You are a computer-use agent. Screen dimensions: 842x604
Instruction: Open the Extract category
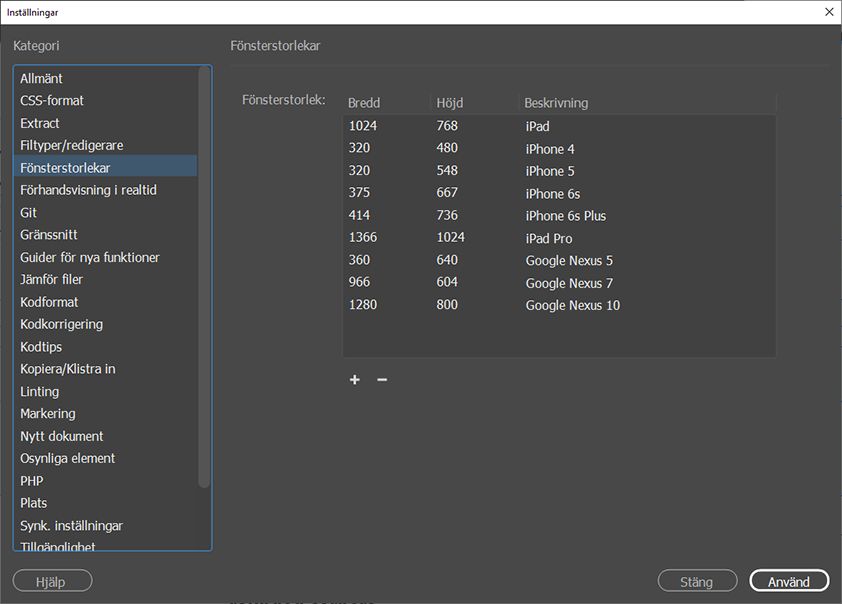(x=105, y=123)
